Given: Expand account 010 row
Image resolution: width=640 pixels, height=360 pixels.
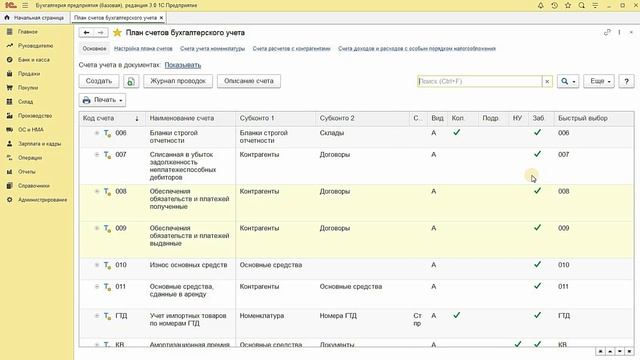Looking at the screenshot, I should pyautogui.click(x=97, y=265).
